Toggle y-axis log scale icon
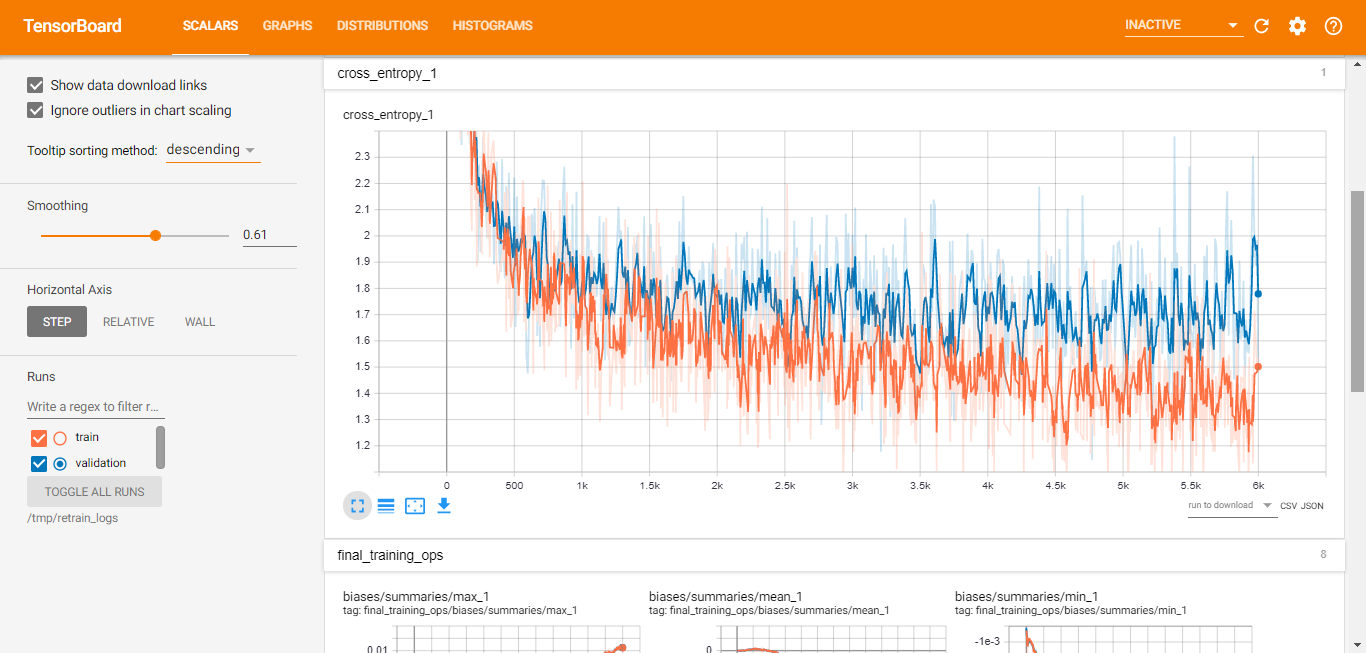 pyautogui.click(x=386, y=506)
